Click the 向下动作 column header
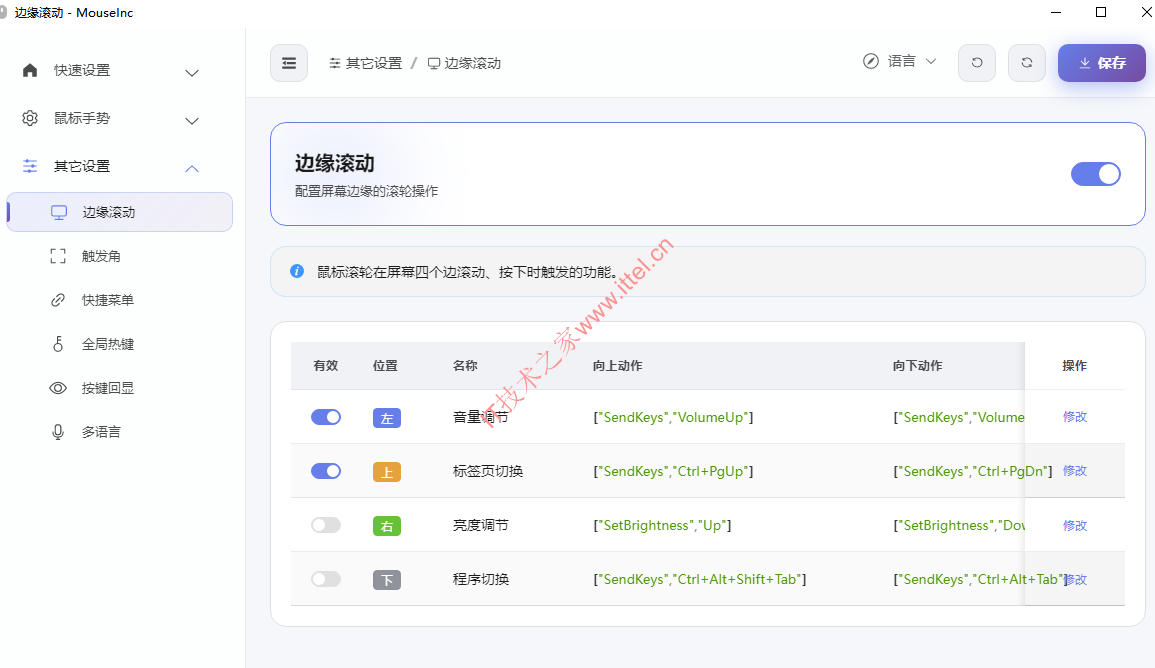1155x668 pixels. click(x=918, y=365)
